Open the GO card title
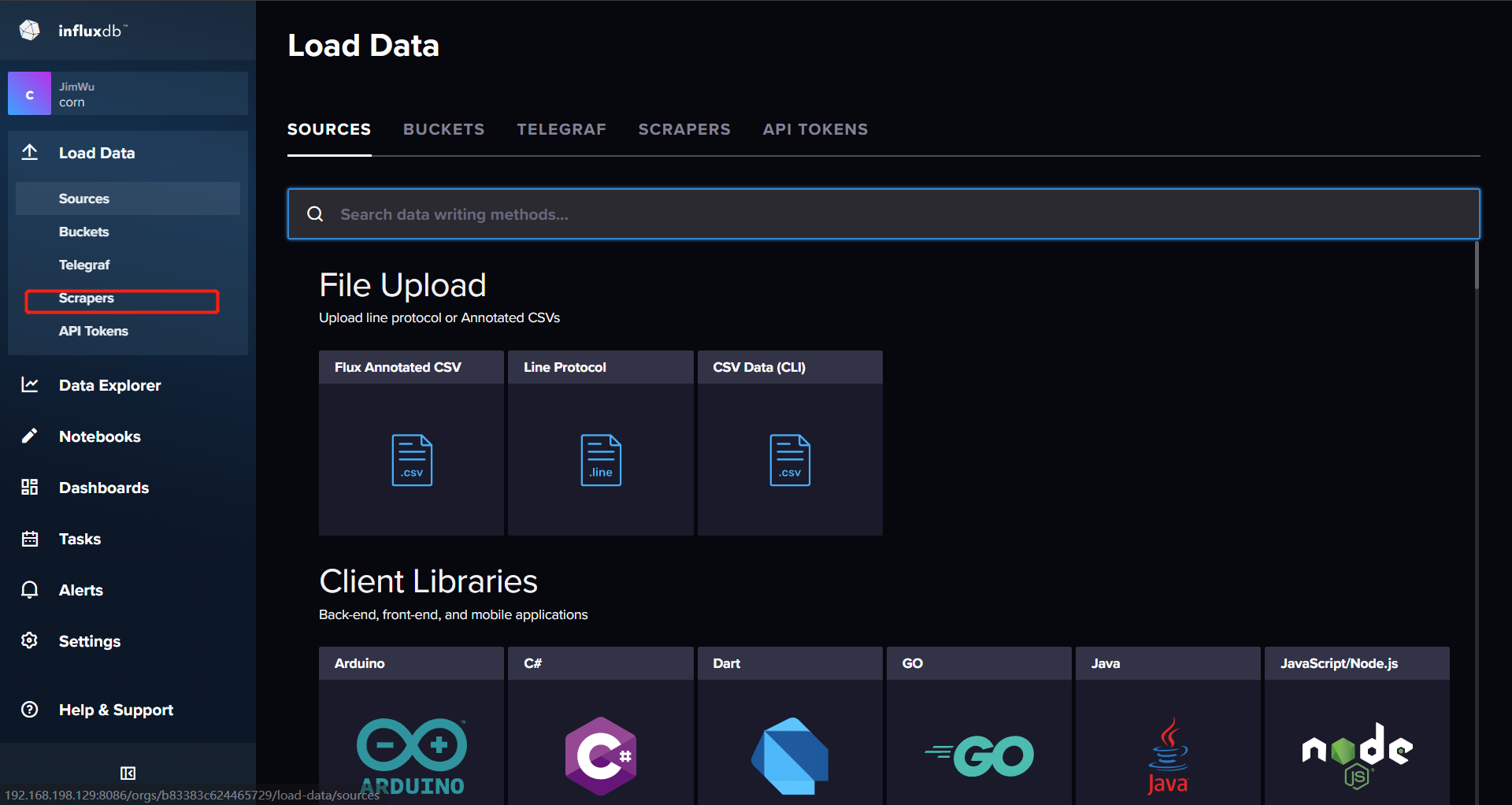This screenshot has width=1512, height=805. tap(913, 663)
